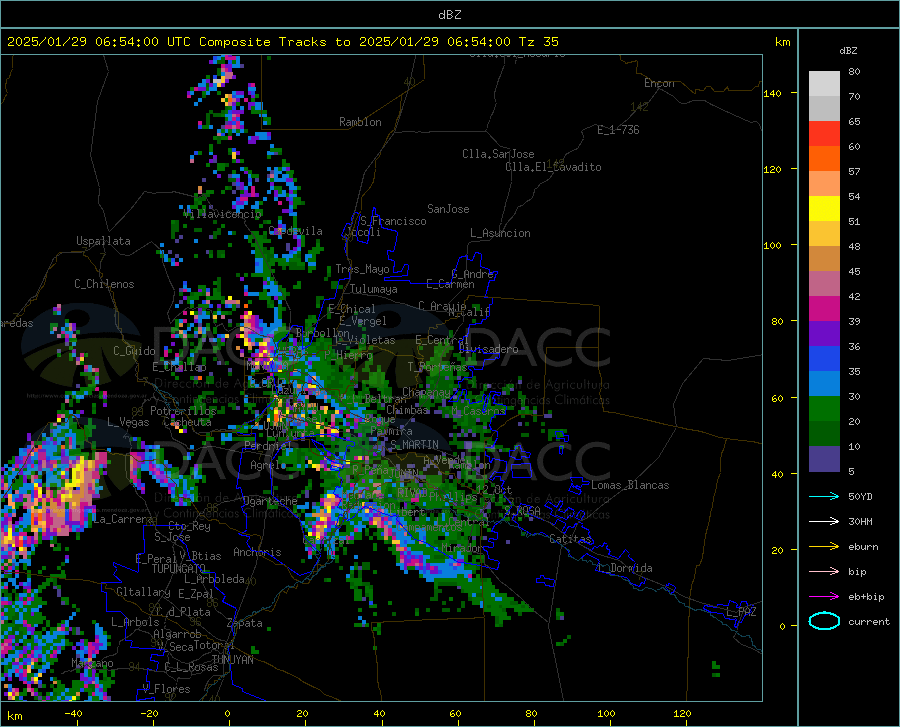Click the 'La_Carrera' map label

[x=123, y=519]
